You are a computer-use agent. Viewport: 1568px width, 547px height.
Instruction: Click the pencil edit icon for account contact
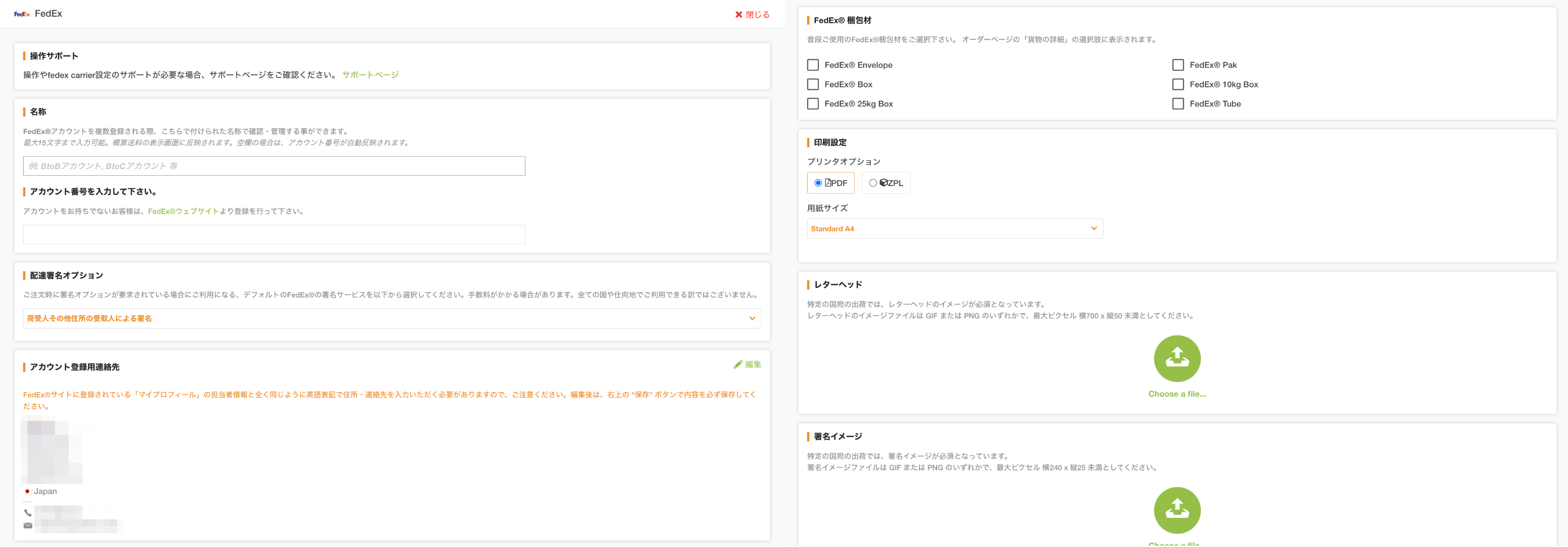click(x=738, y=364)
